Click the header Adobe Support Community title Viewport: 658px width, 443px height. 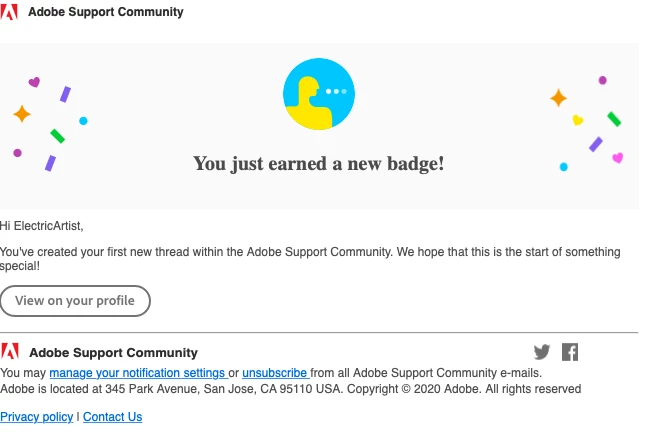point(106,12)
